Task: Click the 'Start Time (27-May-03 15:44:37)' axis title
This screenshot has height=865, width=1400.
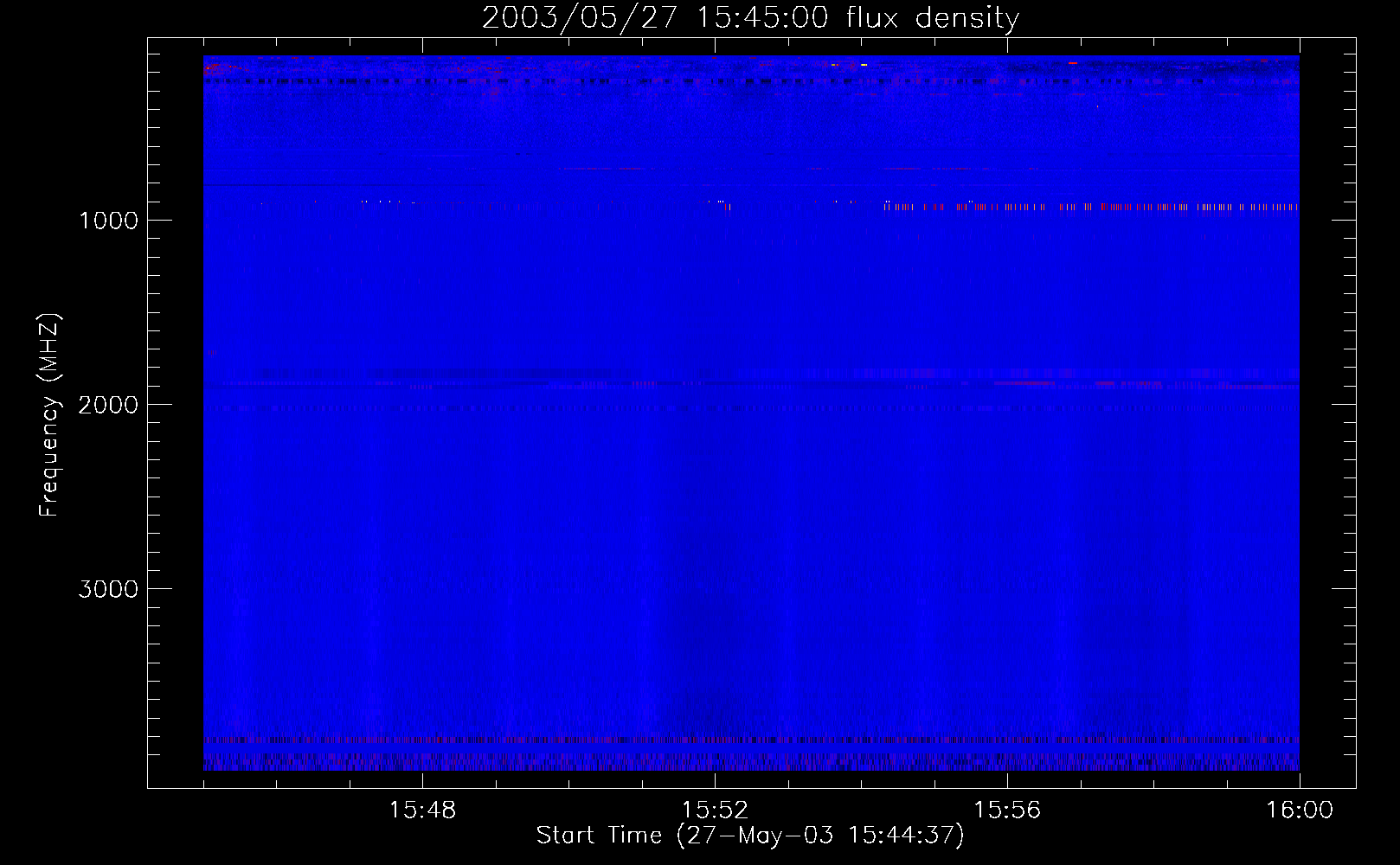Action: pos(750,836)
